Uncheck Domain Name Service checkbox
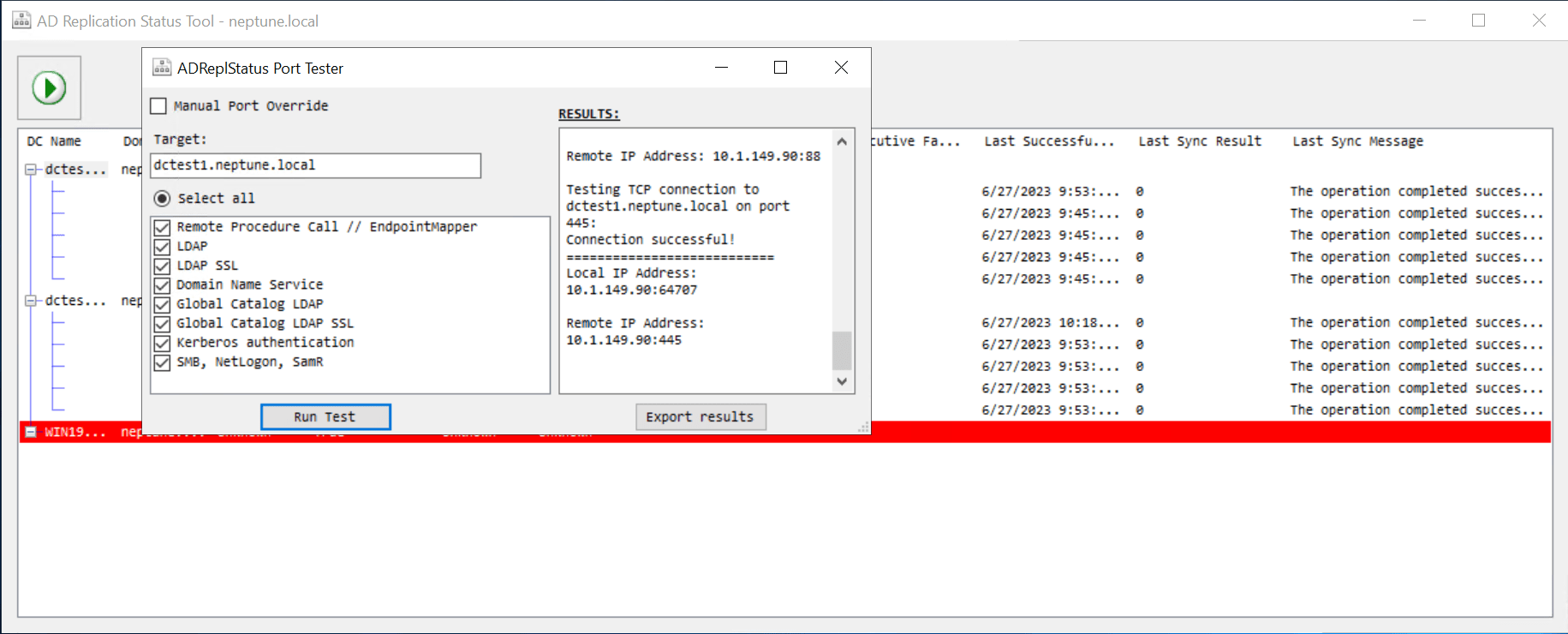The width and height of the screenshot is (1568, 634). (x=162, y=285)
